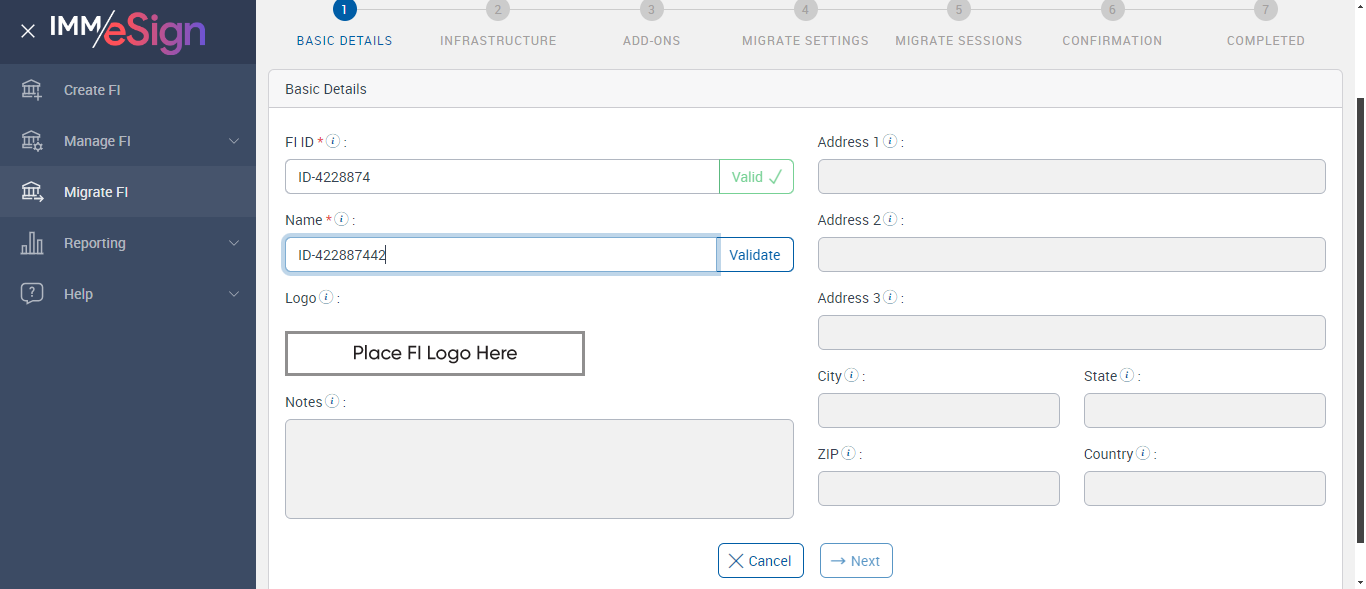Click the info icon beside Logo label
The height and width of the screenshot is (589, 1366).
pyautogui.click(x=326, y=298)
